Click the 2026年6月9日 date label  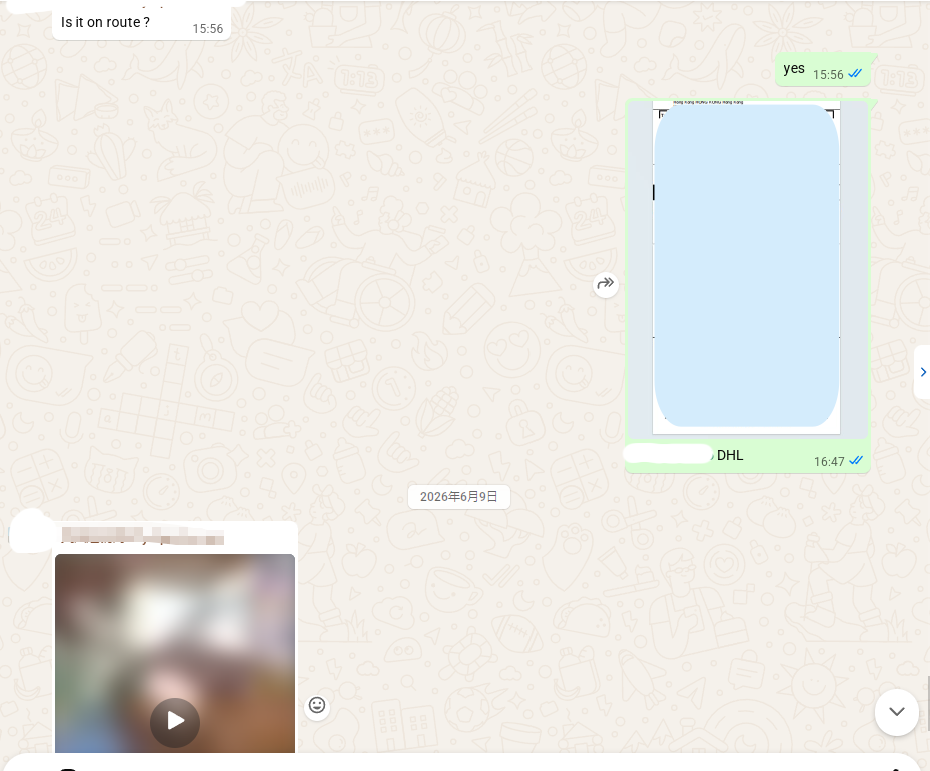458,496
